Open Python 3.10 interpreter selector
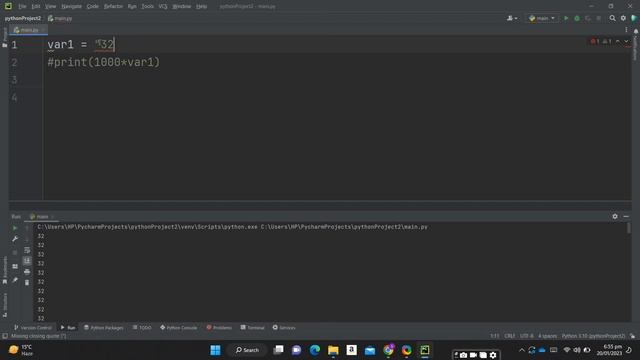640x360 pixels. tap(593, 336)
